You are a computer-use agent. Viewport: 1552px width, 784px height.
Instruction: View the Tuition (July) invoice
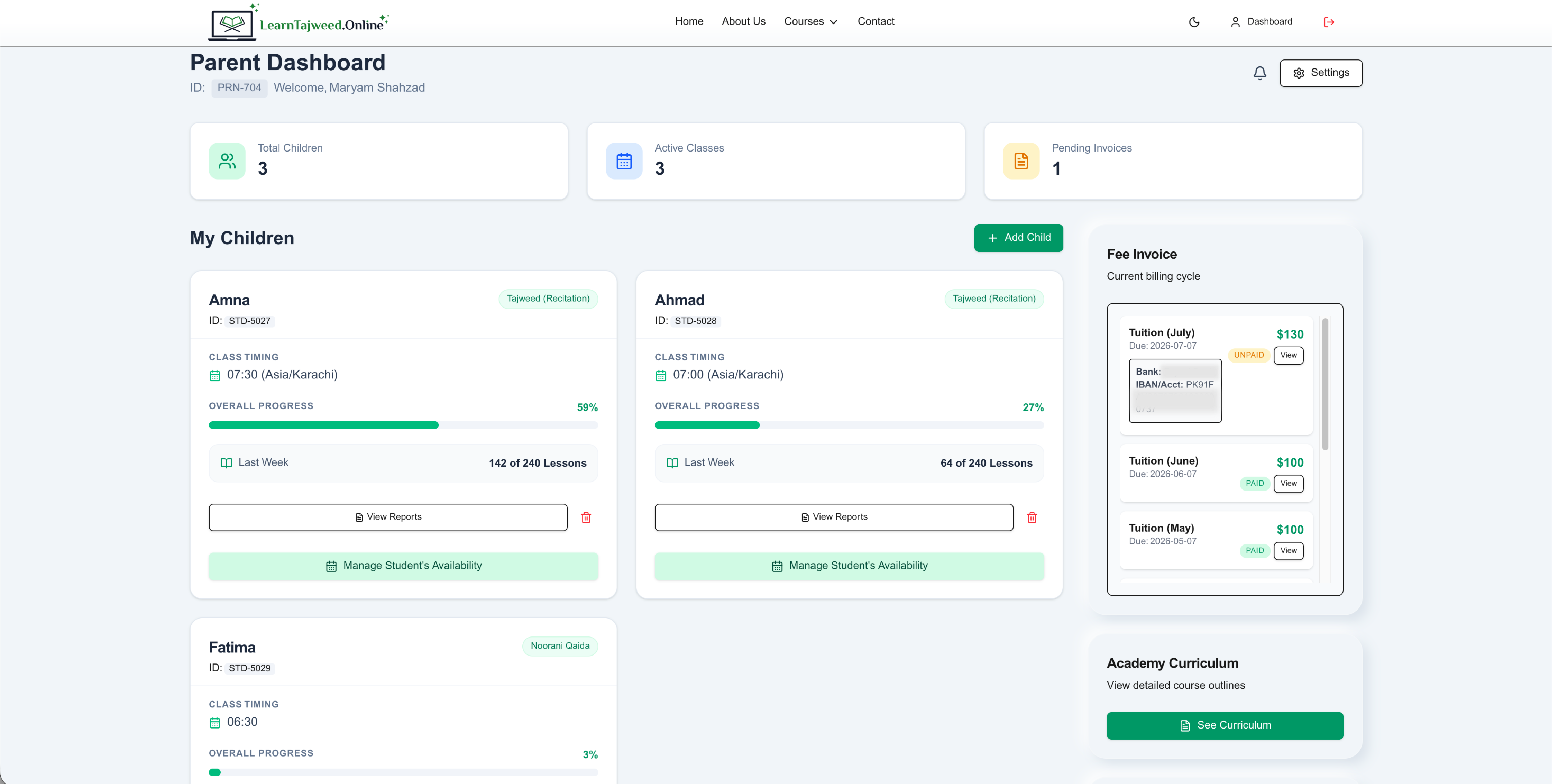(x=1288, y=355)
